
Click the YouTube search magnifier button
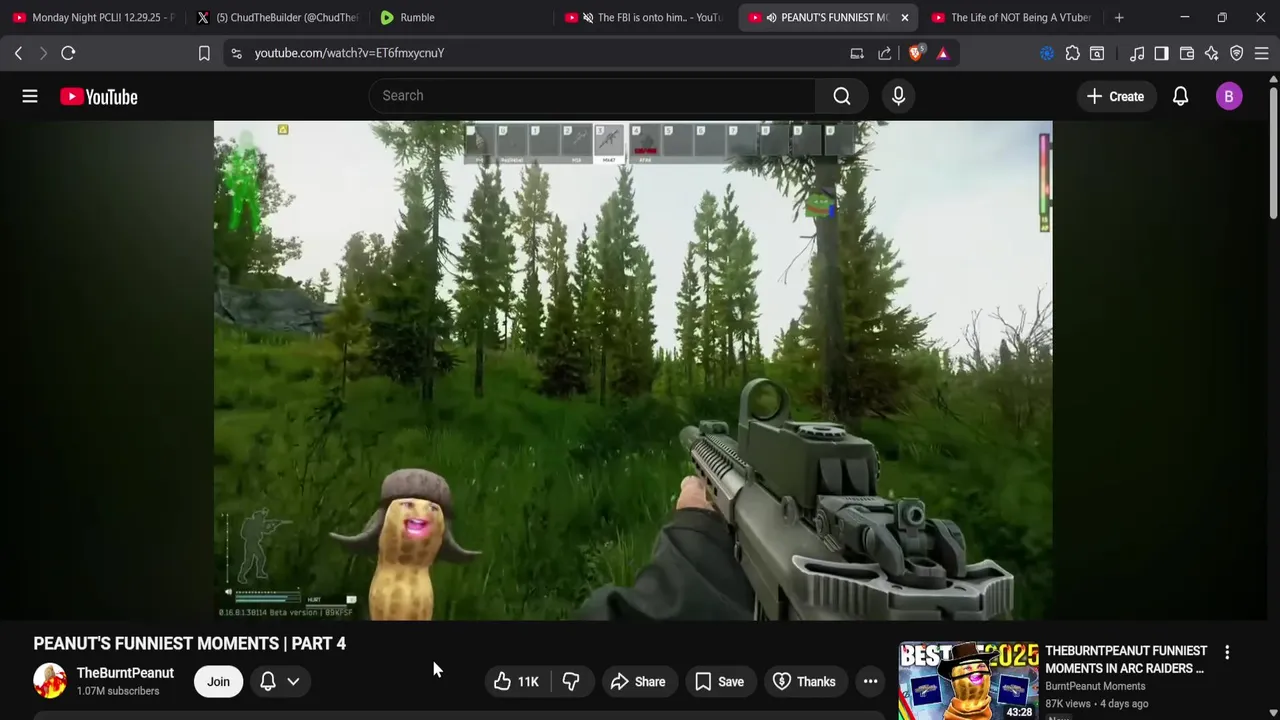tap(842, 96)
